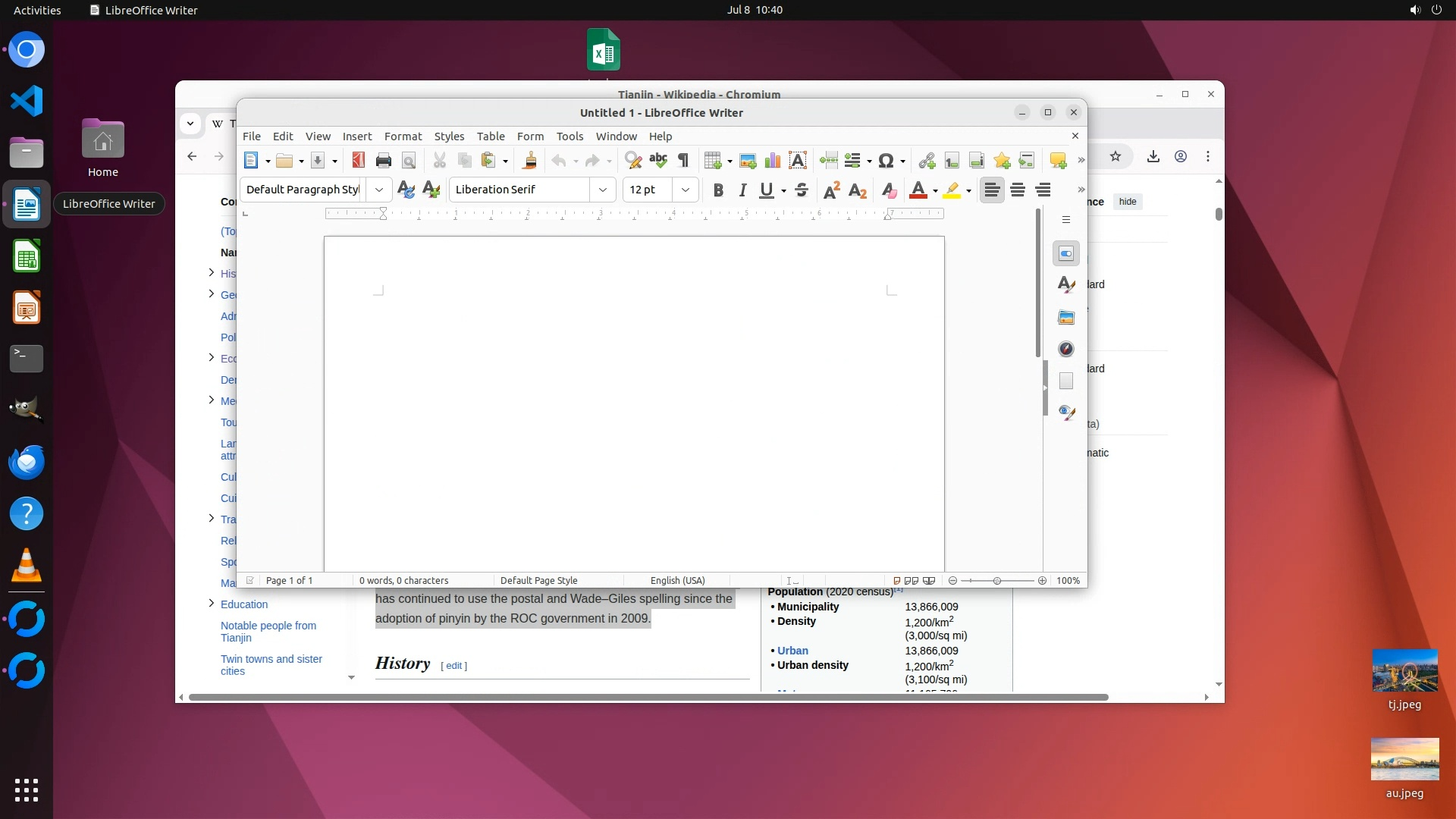Screen dimensions: 1456x819
Task: Click the Export as PDF icon
Action: point(359,160)
